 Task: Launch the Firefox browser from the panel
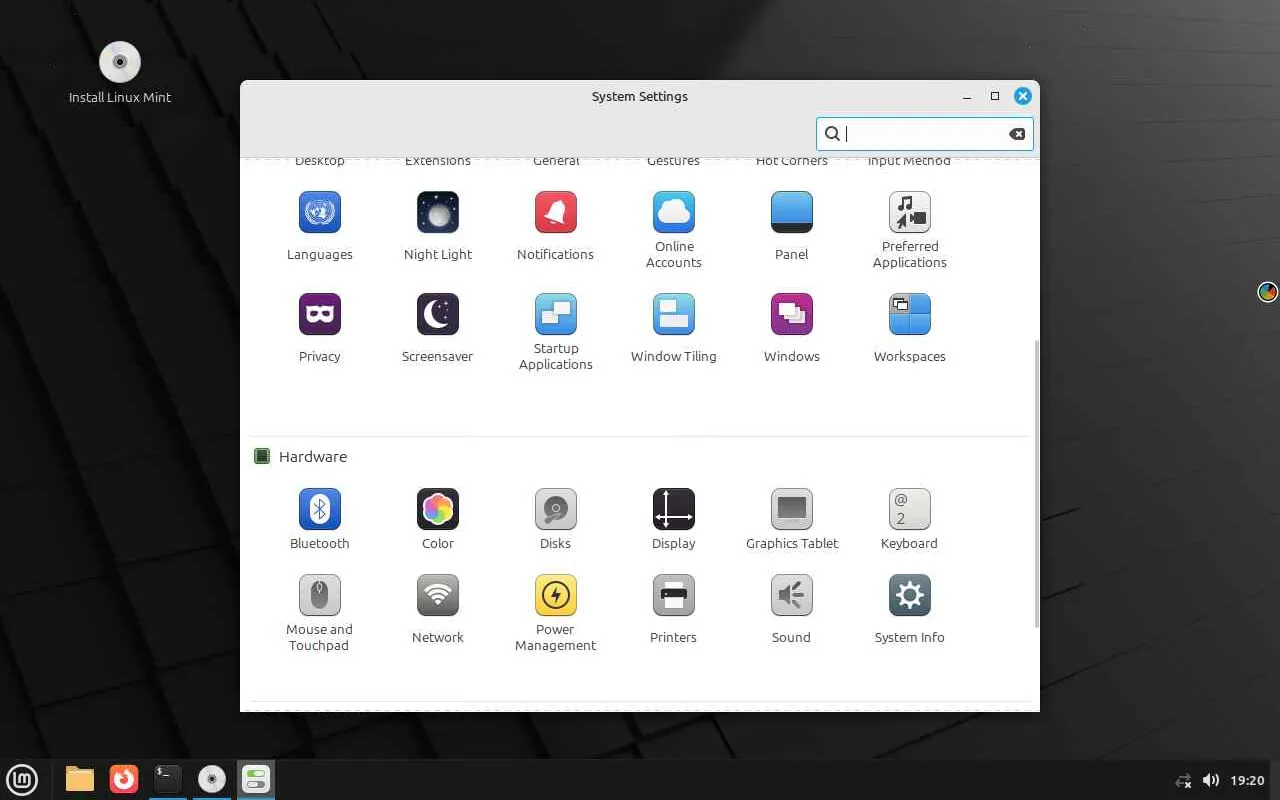pyautogui.click(x=124, y=779)
